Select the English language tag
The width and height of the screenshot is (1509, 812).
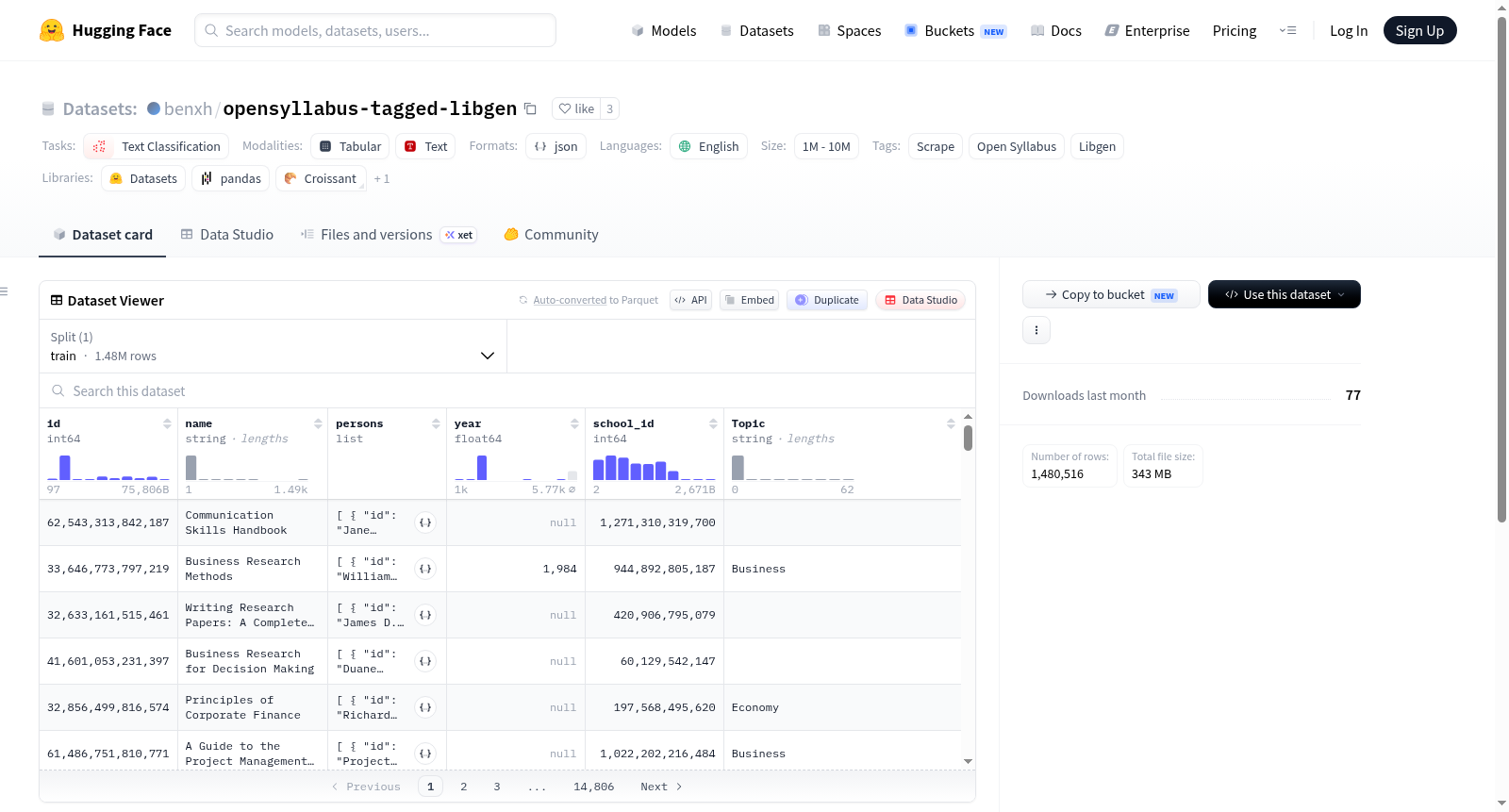(x=708, y=146)
